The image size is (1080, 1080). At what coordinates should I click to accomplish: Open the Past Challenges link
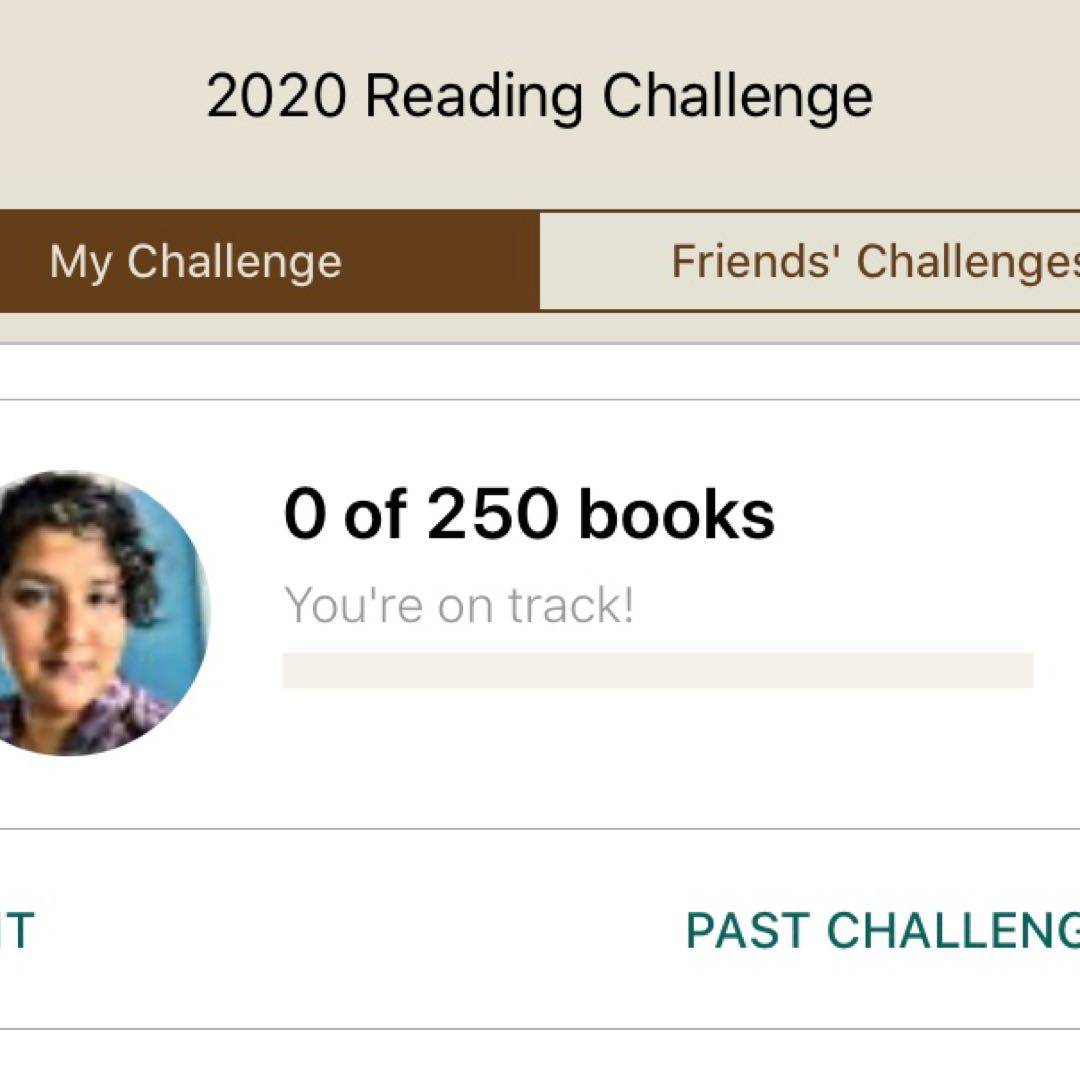coord(882,930)
